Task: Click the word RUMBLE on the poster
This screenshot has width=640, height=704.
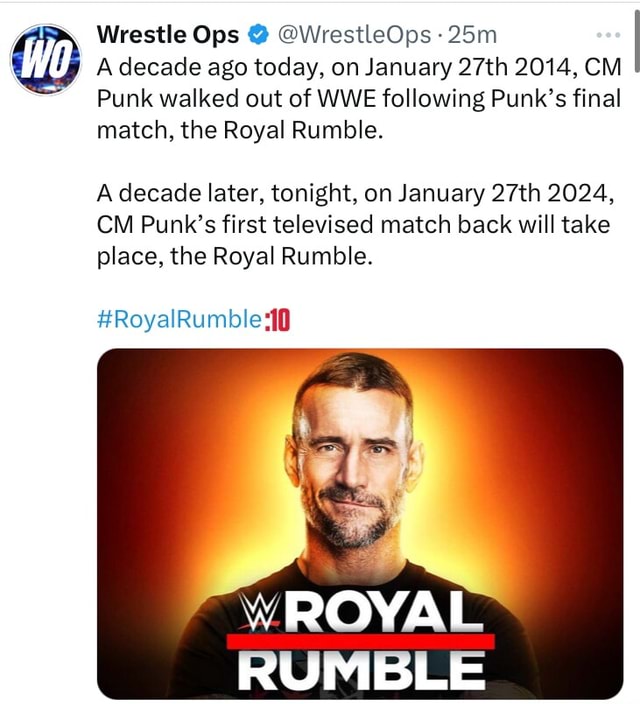Action: pyautogui.click(x=361, y=670)
